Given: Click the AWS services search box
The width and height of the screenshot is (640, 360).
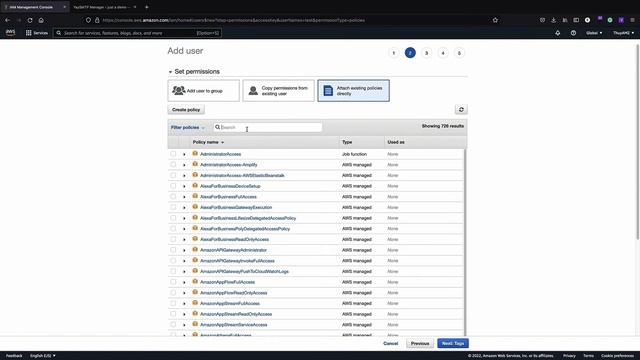Looking at the screenshot, I should tap(137, 33).
